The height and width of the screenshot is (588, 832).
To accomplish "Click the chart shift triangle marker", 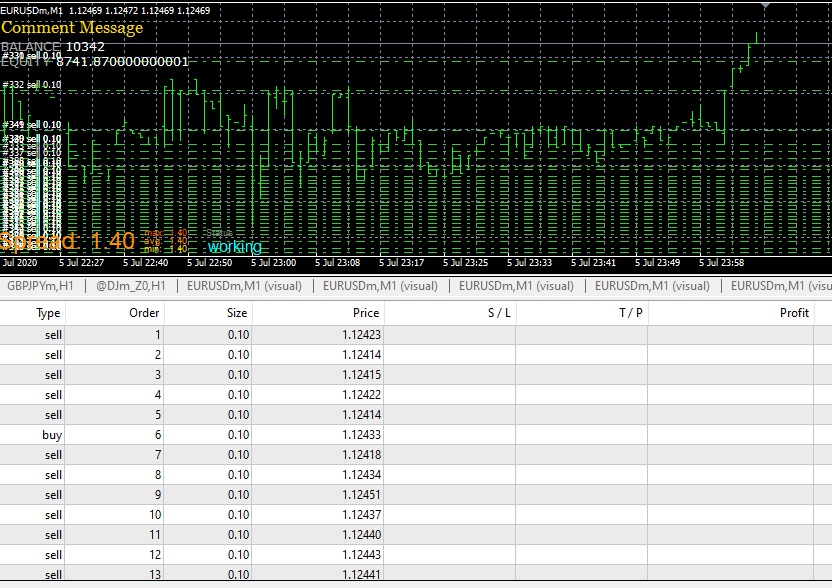I will (765, 6).
